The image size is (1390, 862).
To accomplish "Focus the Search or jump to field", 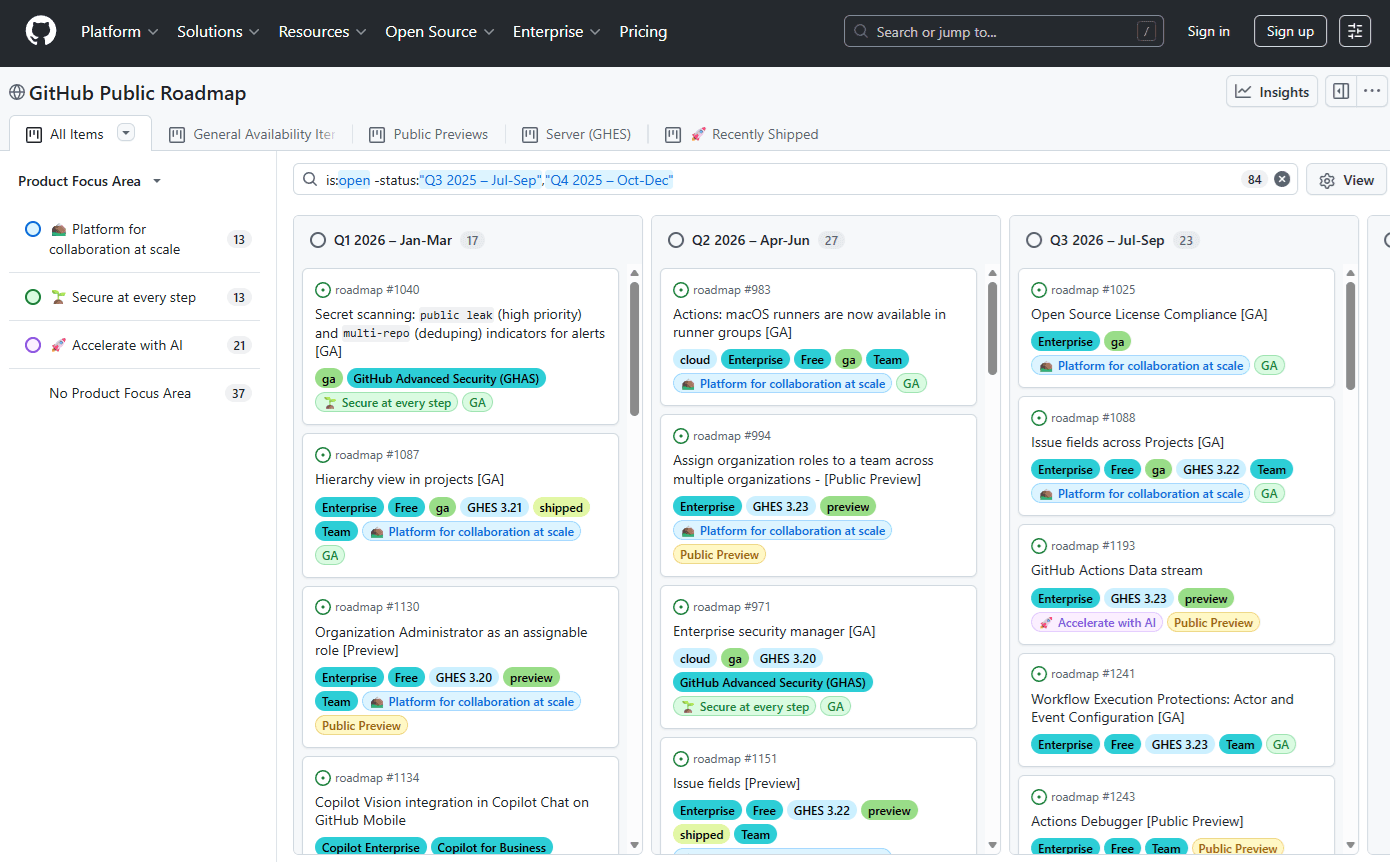I will 1006,32.
